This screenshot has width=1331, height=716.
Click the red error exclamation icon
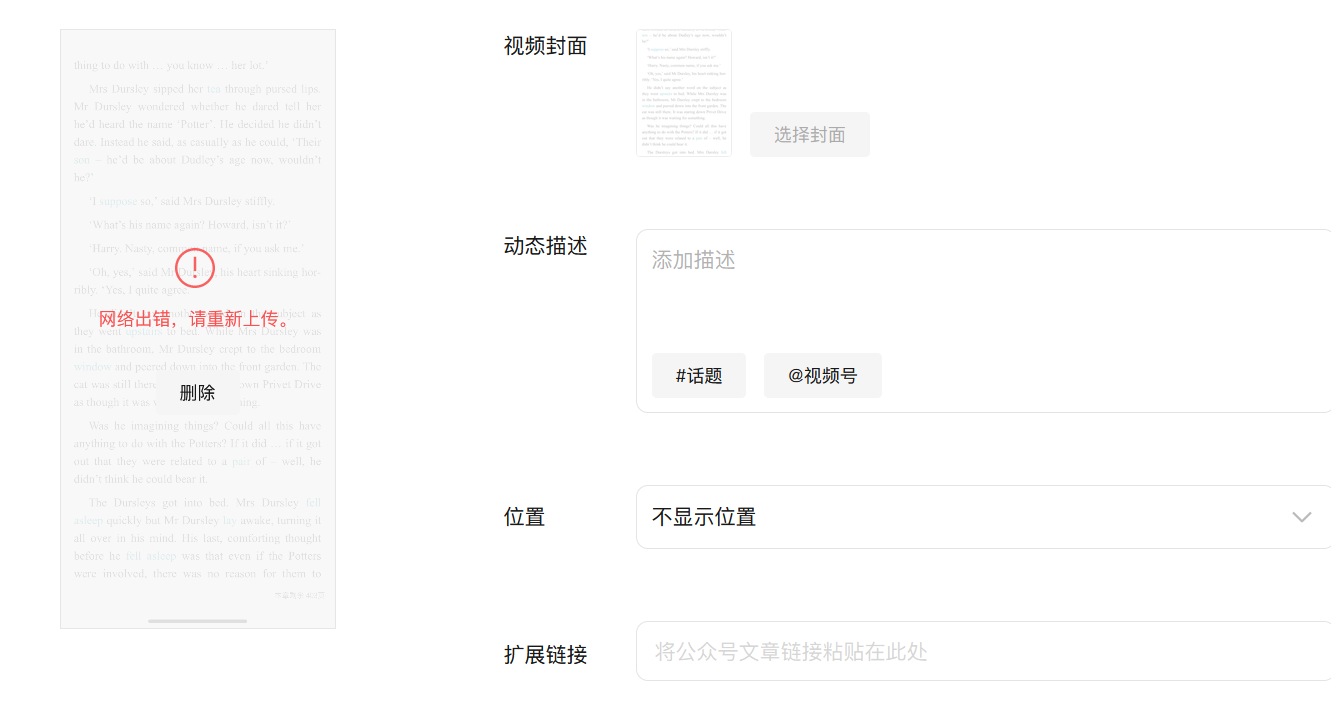(x=195, y=267)
